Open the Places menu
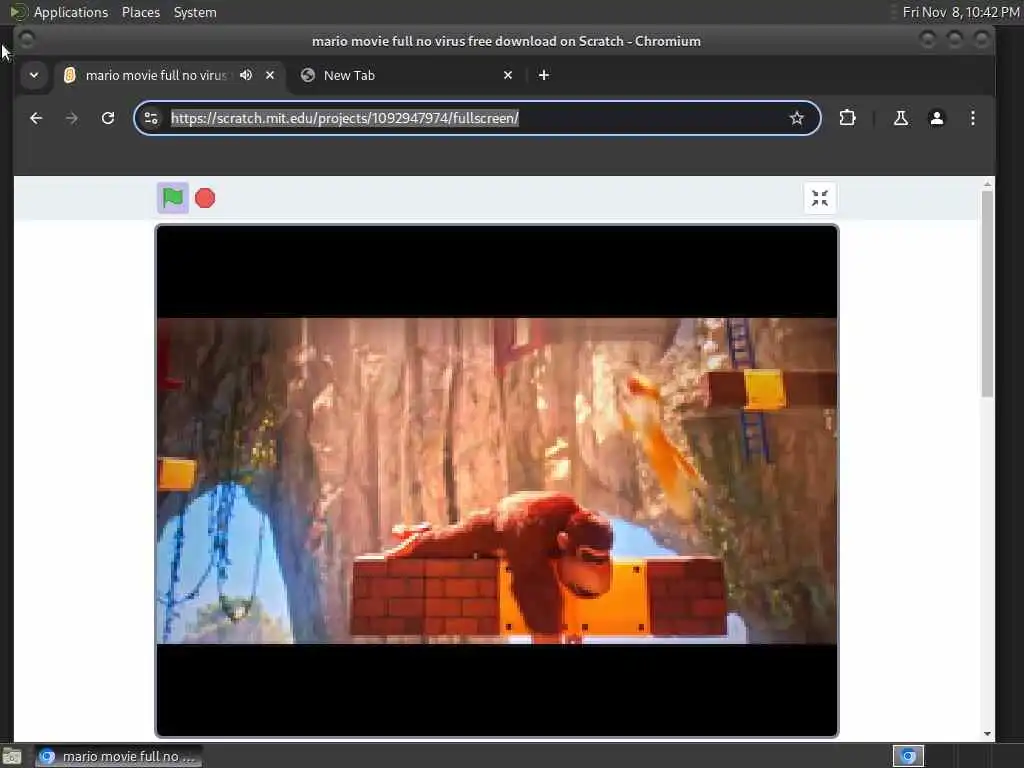Viewport: 1024px width, 768px height. [x=140, y=12]
